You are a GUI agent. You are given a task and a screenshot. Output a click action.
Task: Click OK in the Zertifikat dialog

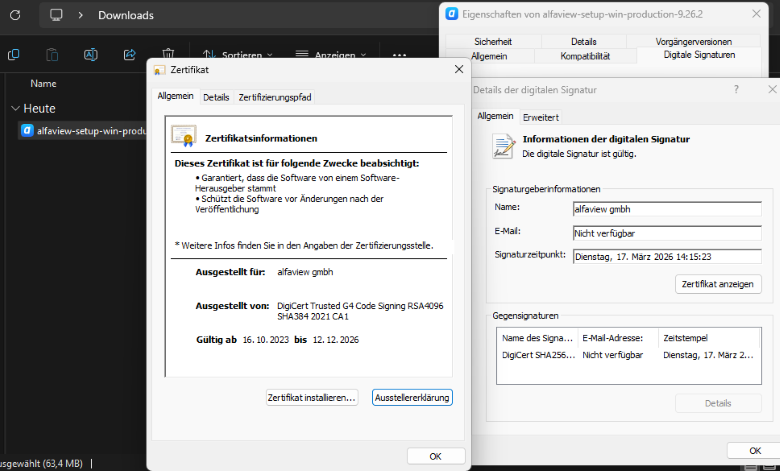(x=436, y=456)
